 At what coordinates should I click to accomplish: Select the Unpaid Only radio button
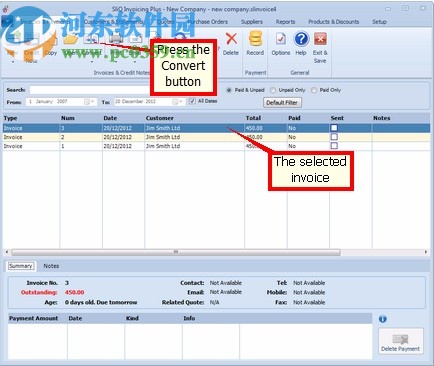(x=273, y=90)
